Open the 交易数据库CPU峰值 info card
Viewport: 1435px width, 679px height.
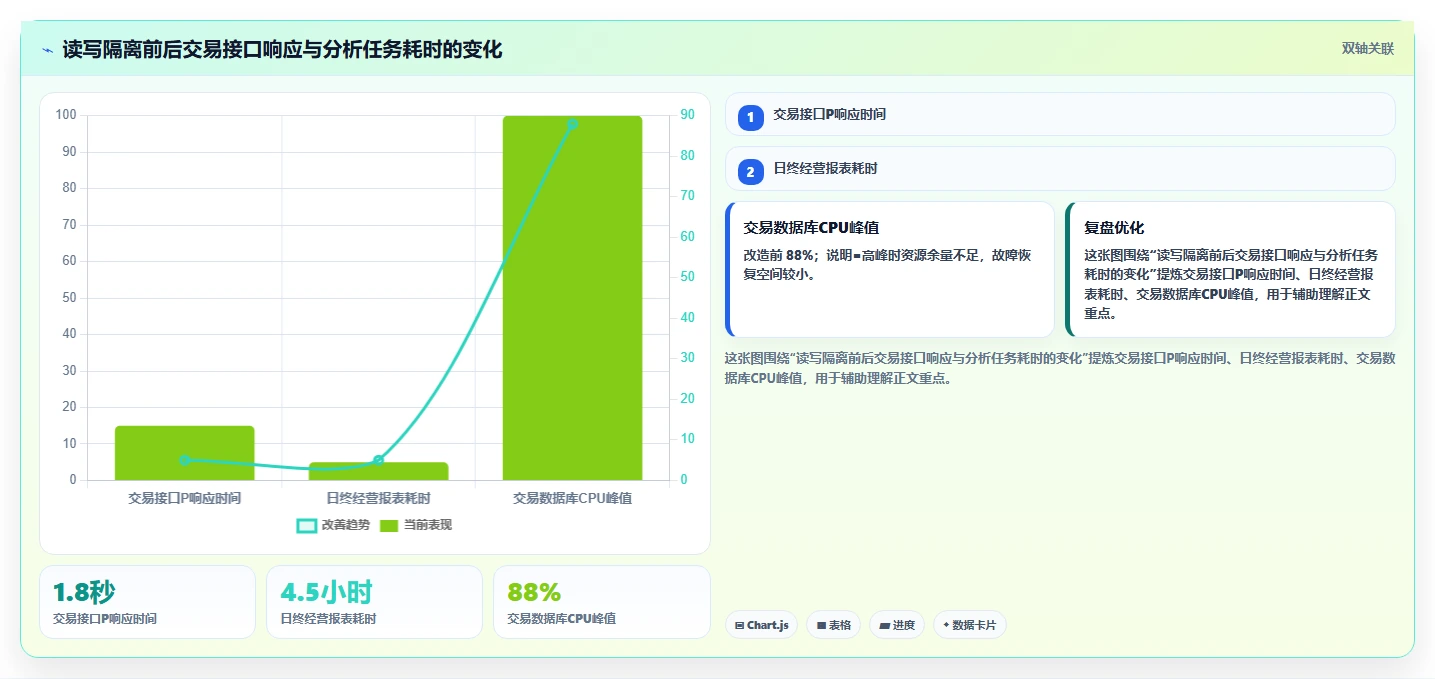tap(890, 270)
